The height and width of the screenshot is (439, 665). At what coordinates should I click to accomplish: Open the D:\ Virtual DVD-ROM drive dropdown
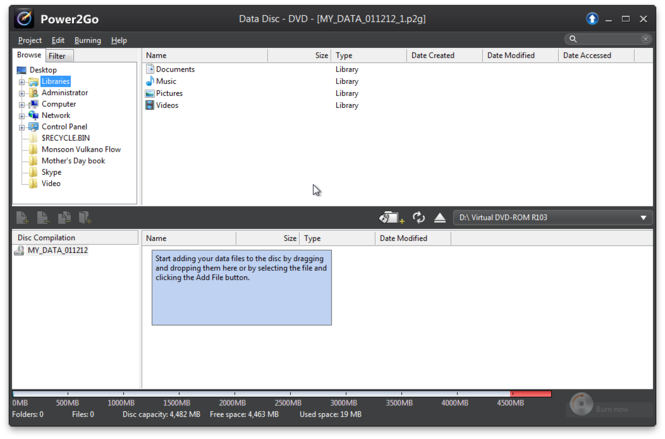tap(553, 218)
